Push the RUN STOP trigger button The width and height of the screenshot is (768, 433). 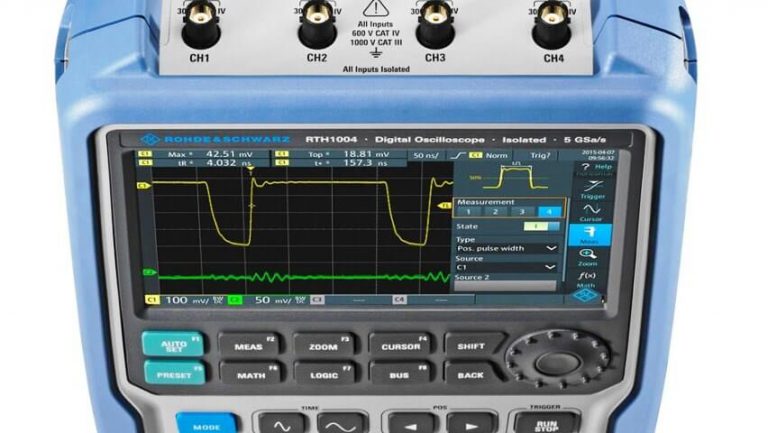(546, 424)
